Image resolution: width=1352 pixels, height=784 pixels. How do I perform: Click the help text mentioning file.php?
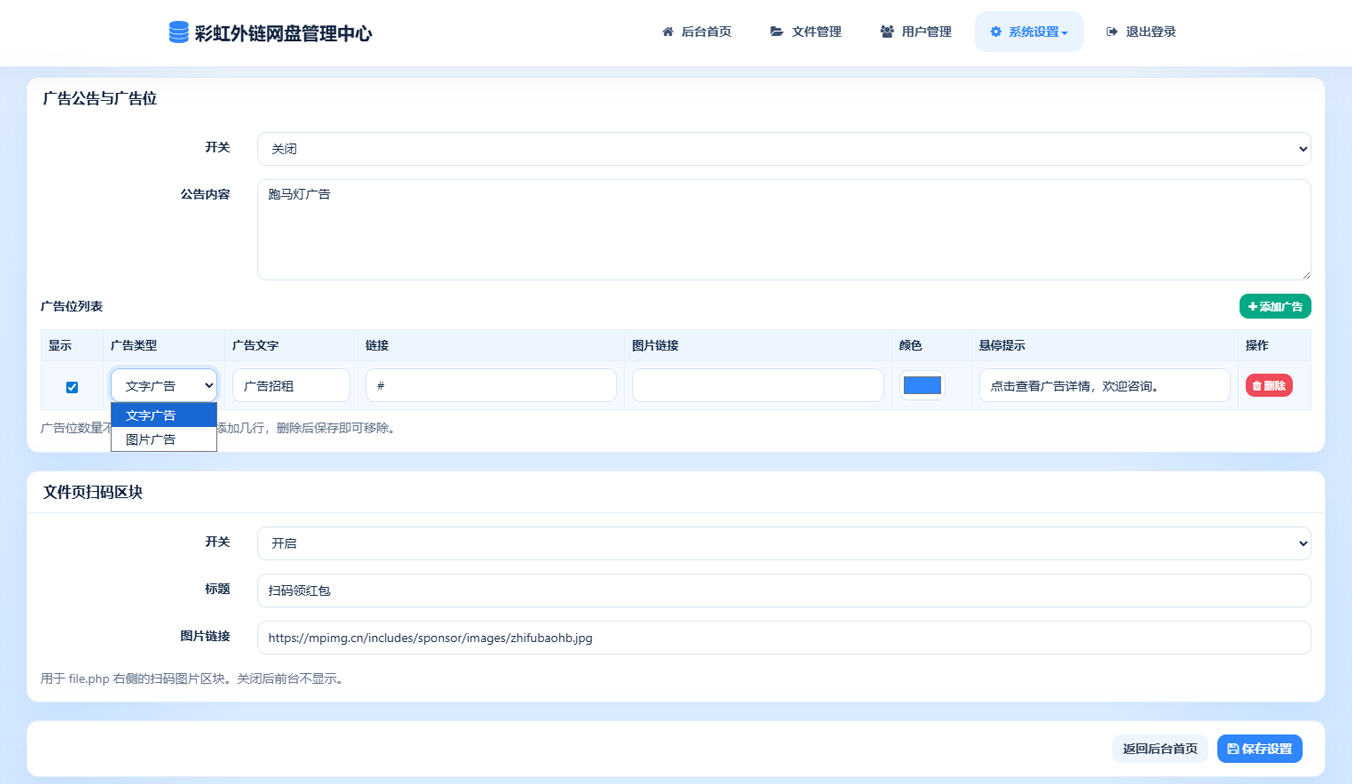[194, 679]
